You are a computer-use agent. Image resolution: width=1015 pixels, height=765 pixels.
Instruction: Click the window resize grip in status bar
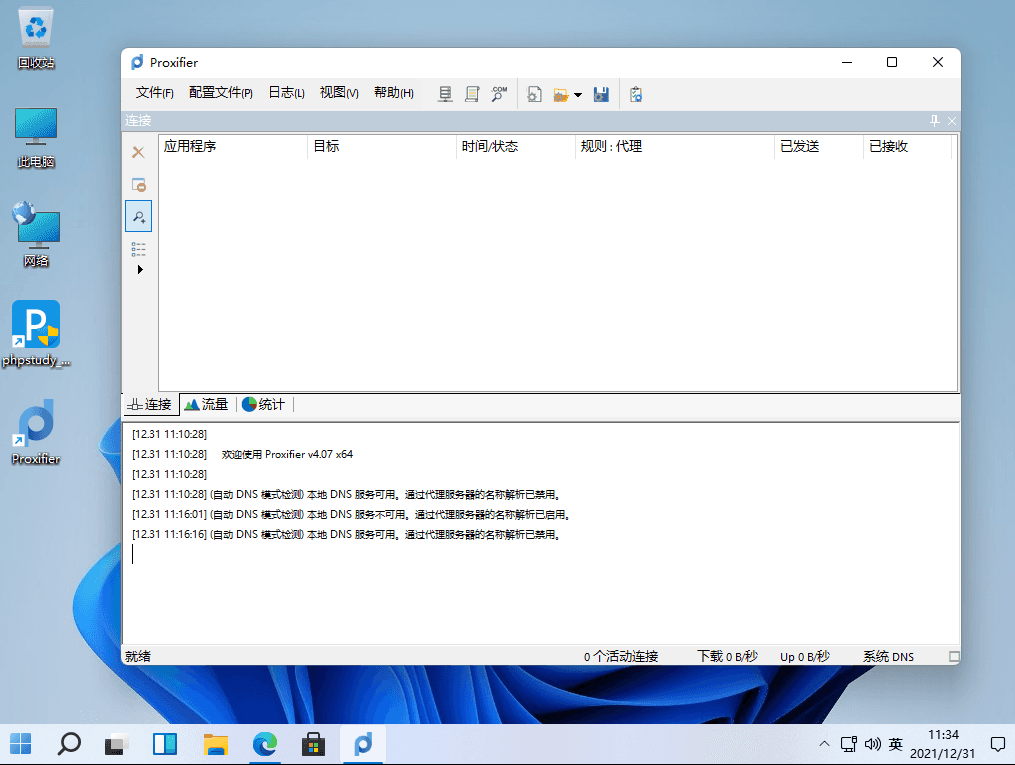[x=954, y=656]
